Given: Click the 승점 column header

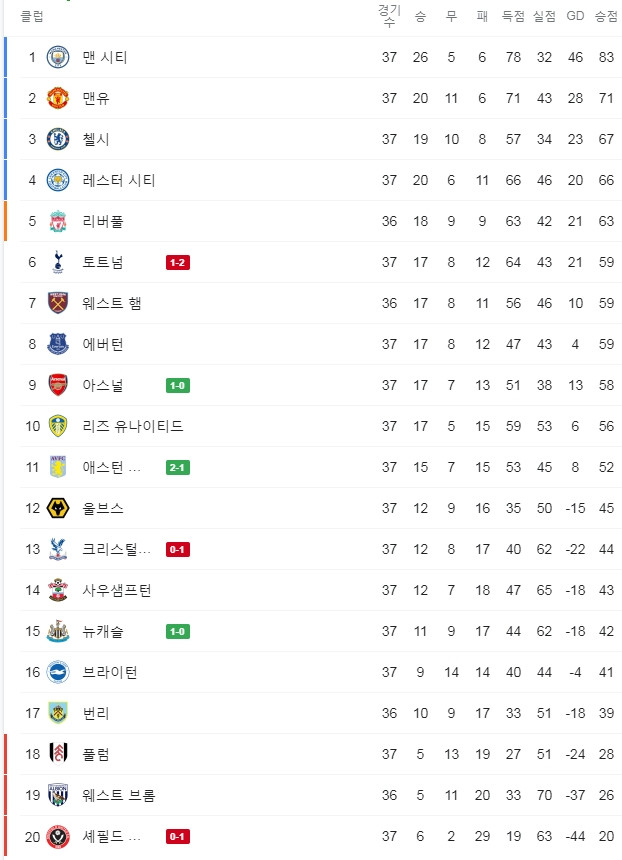Looking at the screenshot, I should 606,16.
